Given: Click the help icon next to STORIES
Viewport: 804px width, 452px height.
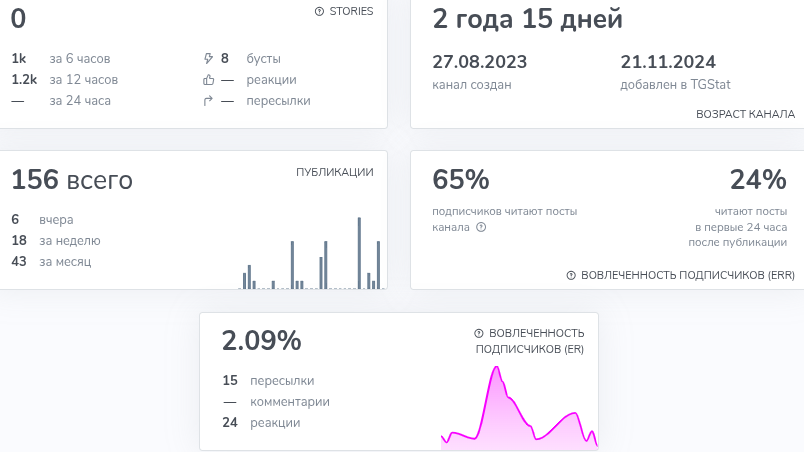Looking at the screenshot, I should click(319, 11).
